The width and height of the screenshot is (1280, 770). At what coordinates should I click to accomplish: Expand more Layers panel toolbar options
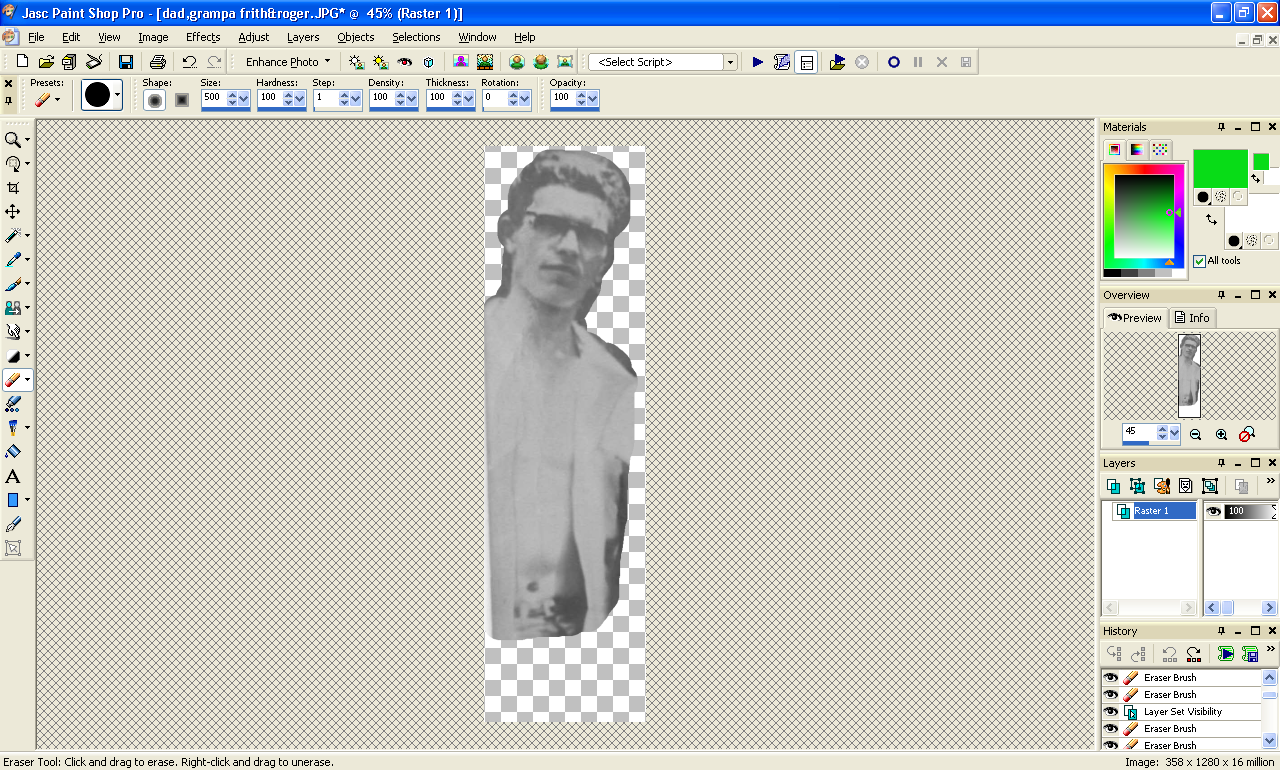point(1271,481)
